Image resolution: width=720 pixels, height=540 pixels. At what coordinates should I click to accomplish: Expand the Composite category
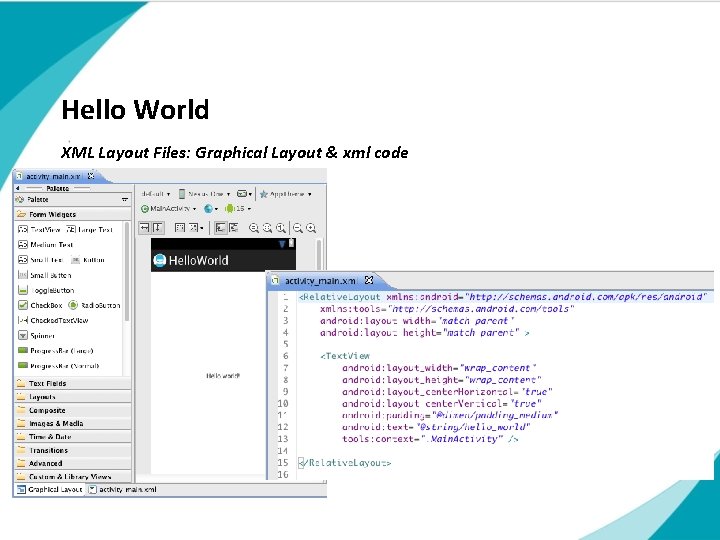[73, 410]
